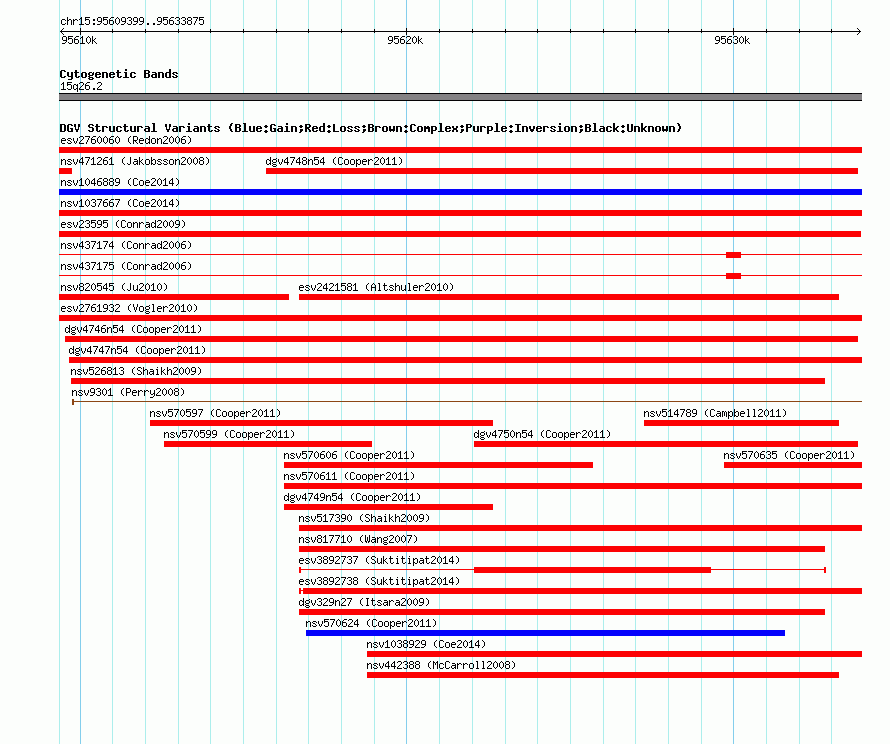Click nsv570606 (Cooper2011) label
Image resolution: width=890 pixels, height=744 pixels.
(349, 455)
